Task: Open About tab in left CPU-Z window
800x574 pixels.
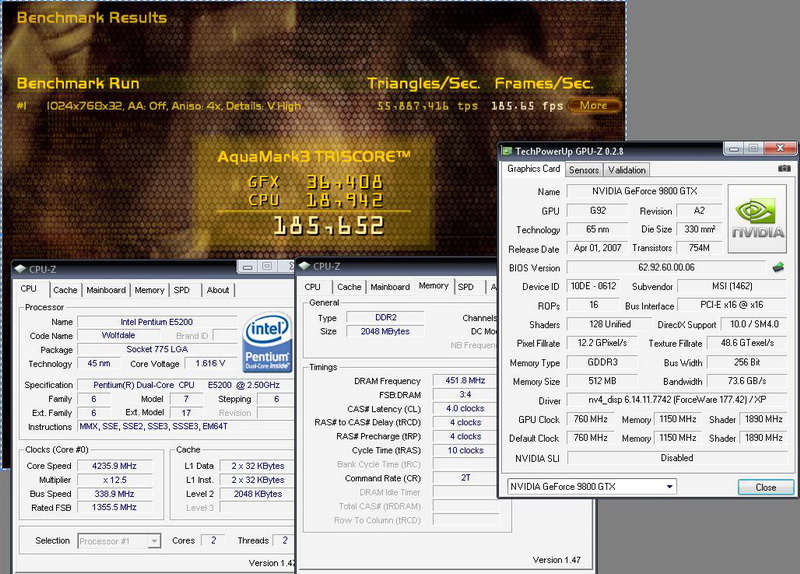Action: [x=218, y=290]
